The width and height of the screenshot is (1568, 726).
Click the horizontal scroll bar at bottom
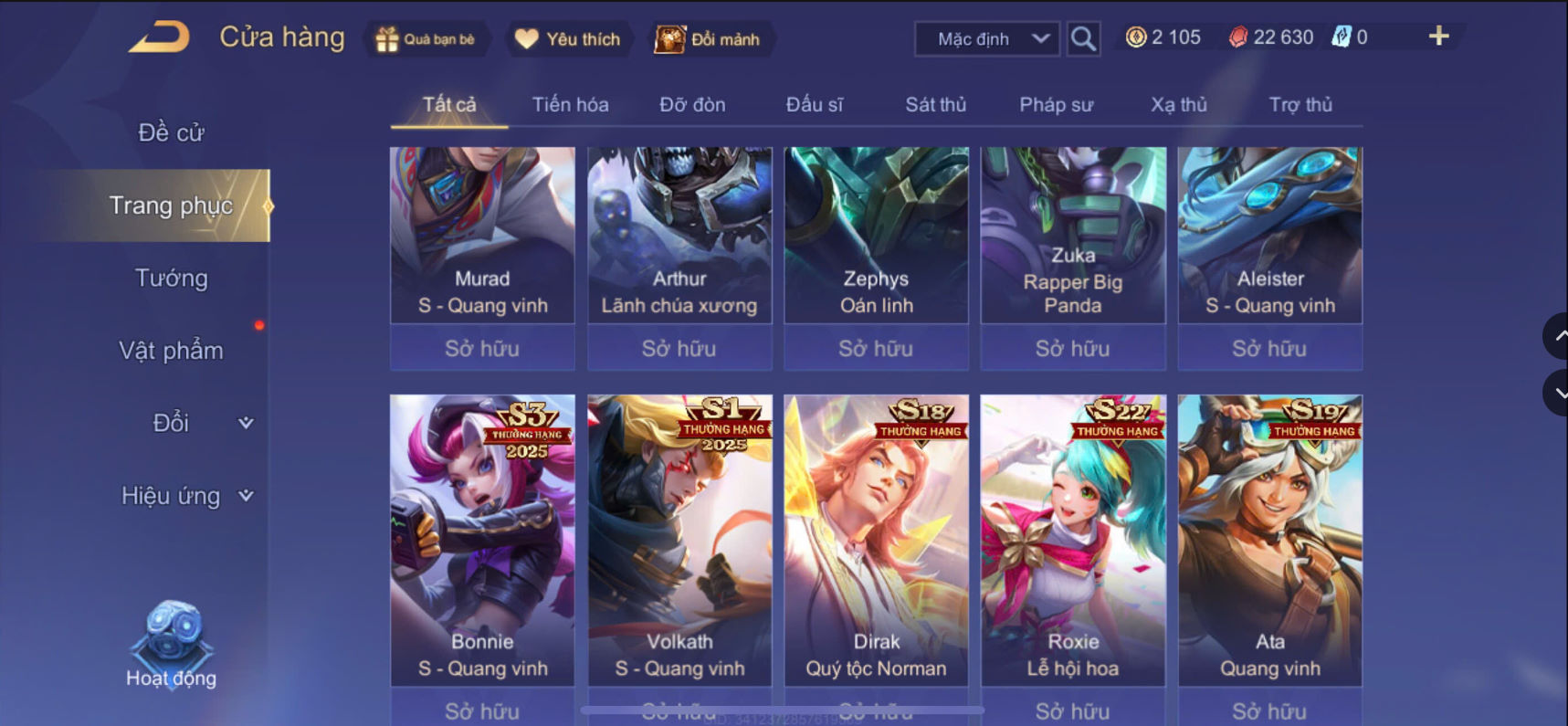click(783, 710)
